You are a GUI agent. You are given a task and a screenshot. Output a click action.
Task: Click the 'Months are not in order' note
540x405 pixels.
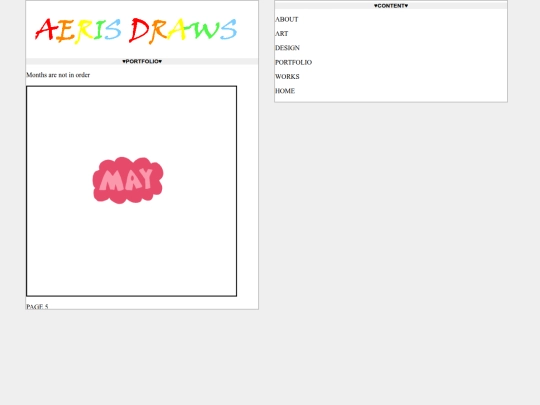[58, 75]
